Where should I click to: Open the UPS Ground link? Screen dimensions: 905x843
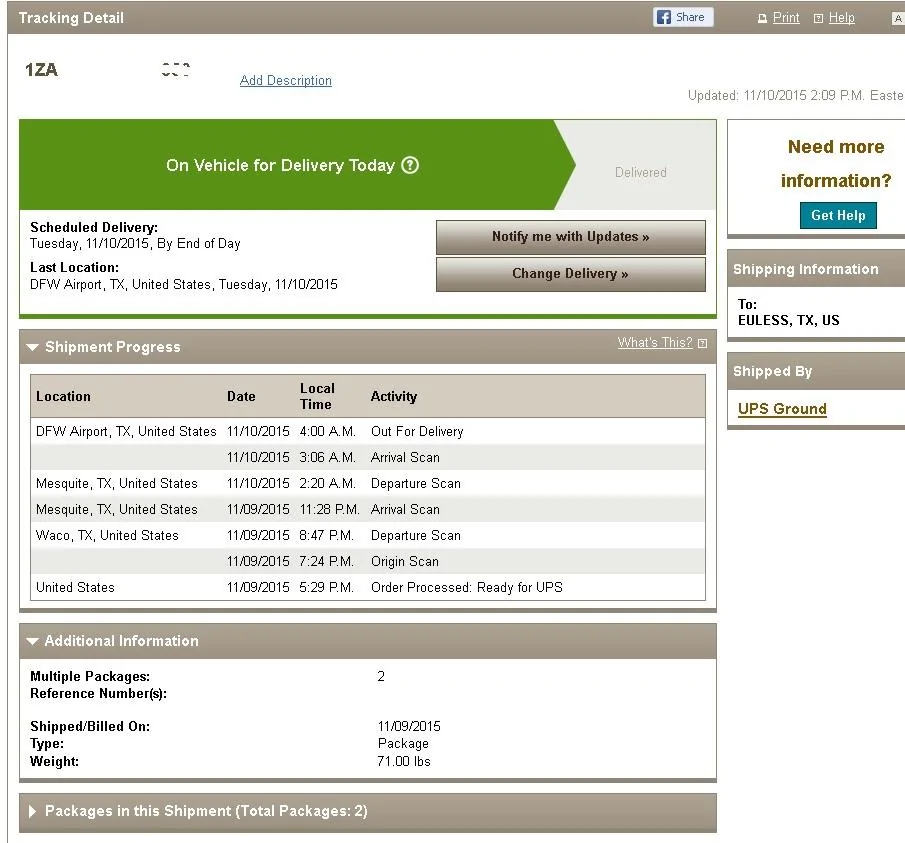click(782, 409)
